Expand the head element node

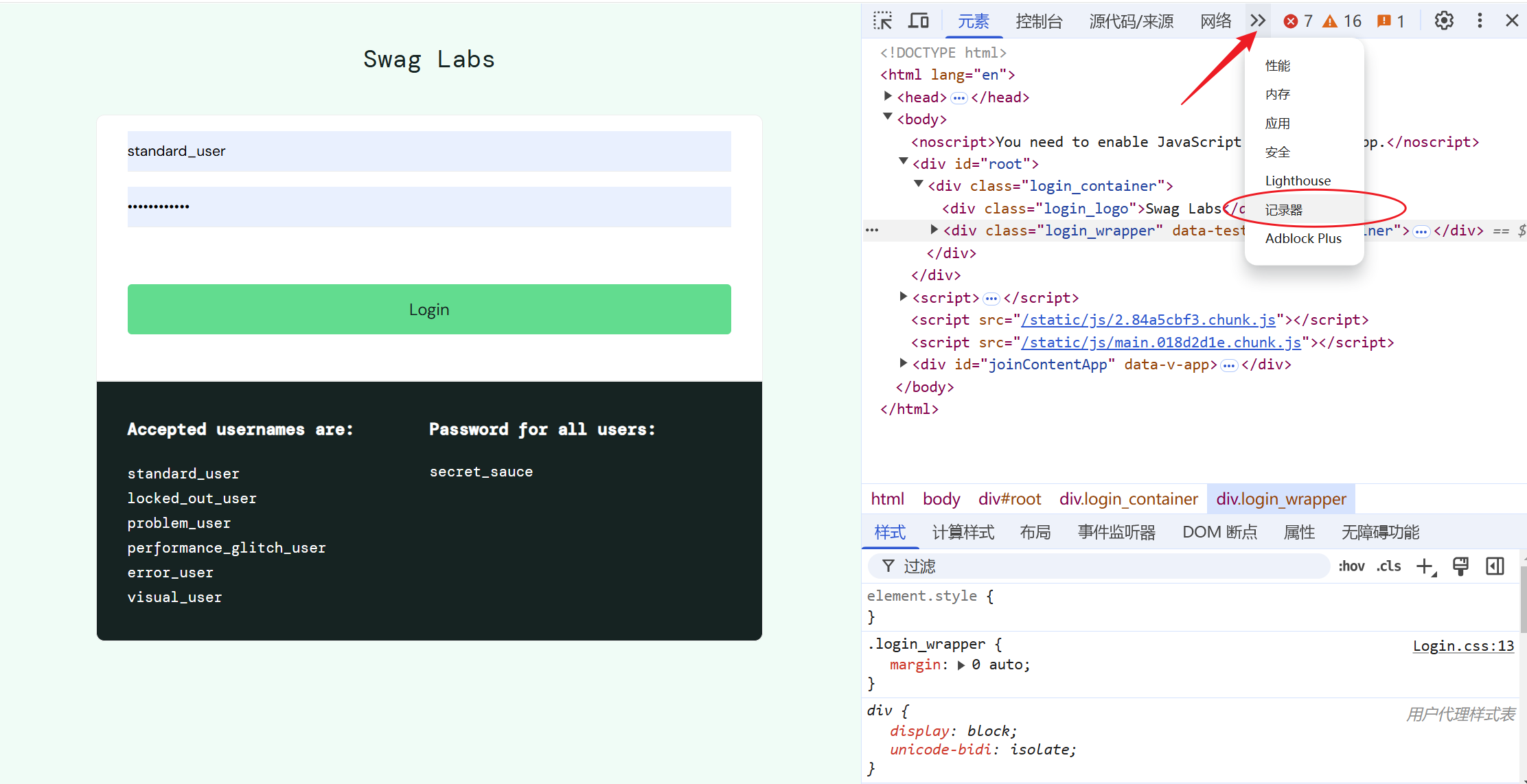click(888, 96)
